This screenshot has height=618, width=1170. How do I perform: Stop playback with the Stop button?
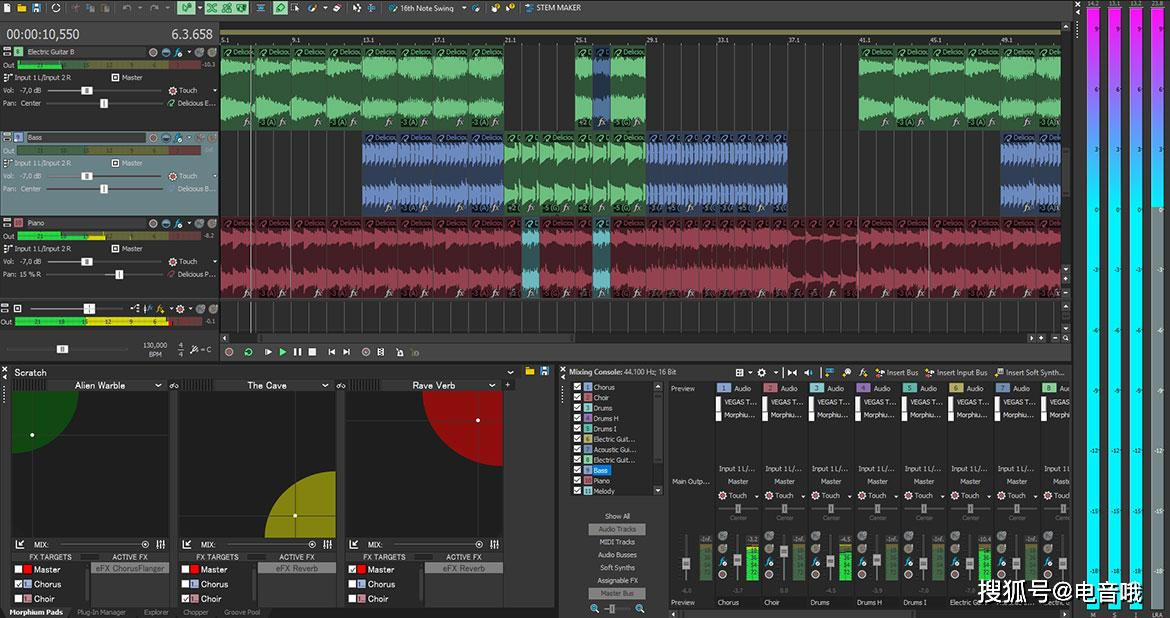[312, 352]
